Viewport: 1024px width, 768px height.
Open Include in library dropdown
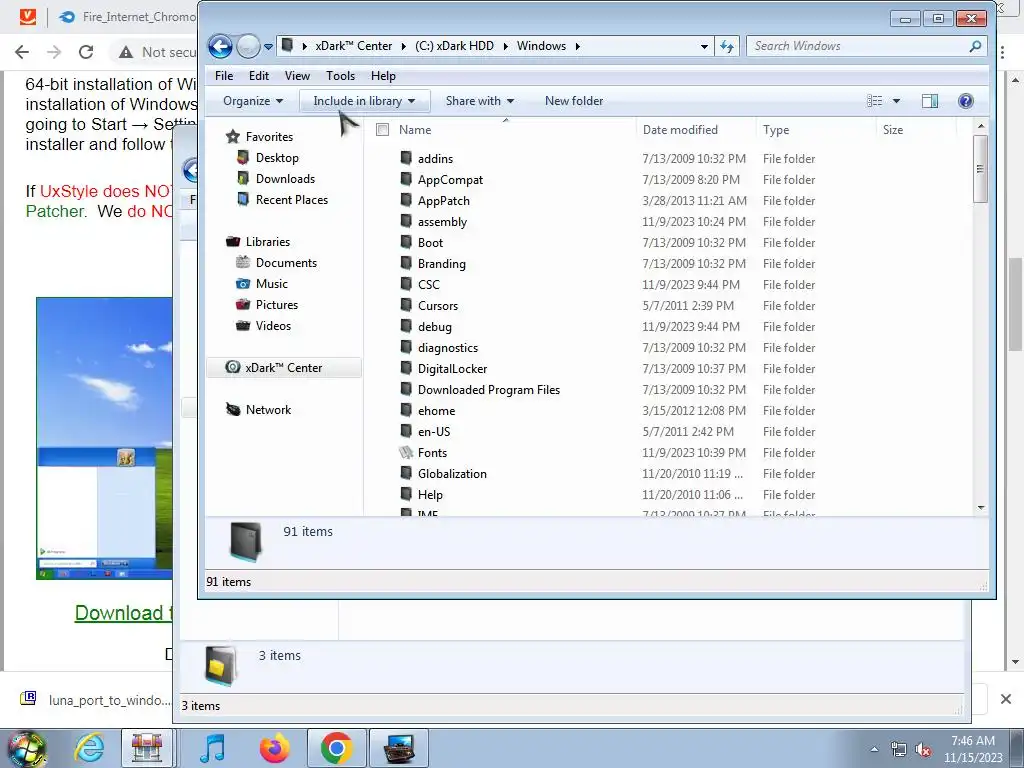pos(364,101)
